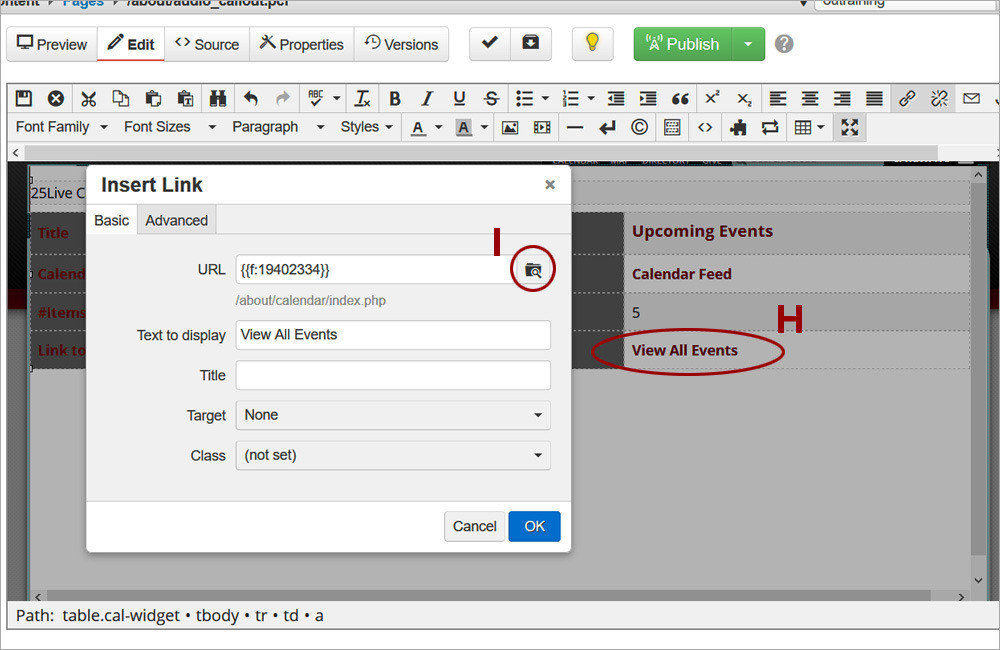Screen dimensions: 1000x650
Task: Insert a snippet with puzzle icon
Action: [738, 128]
